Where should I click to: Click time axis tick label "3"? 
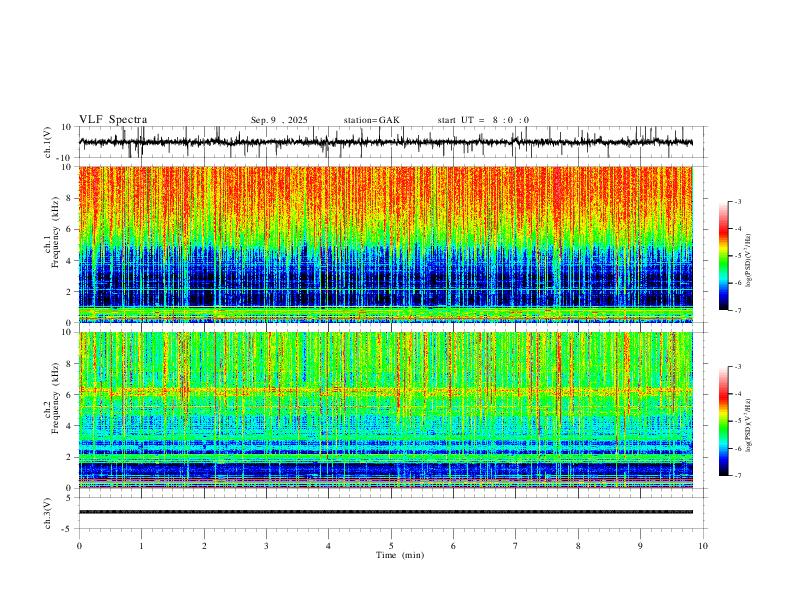pyautogui.click(x=266, y=546)
